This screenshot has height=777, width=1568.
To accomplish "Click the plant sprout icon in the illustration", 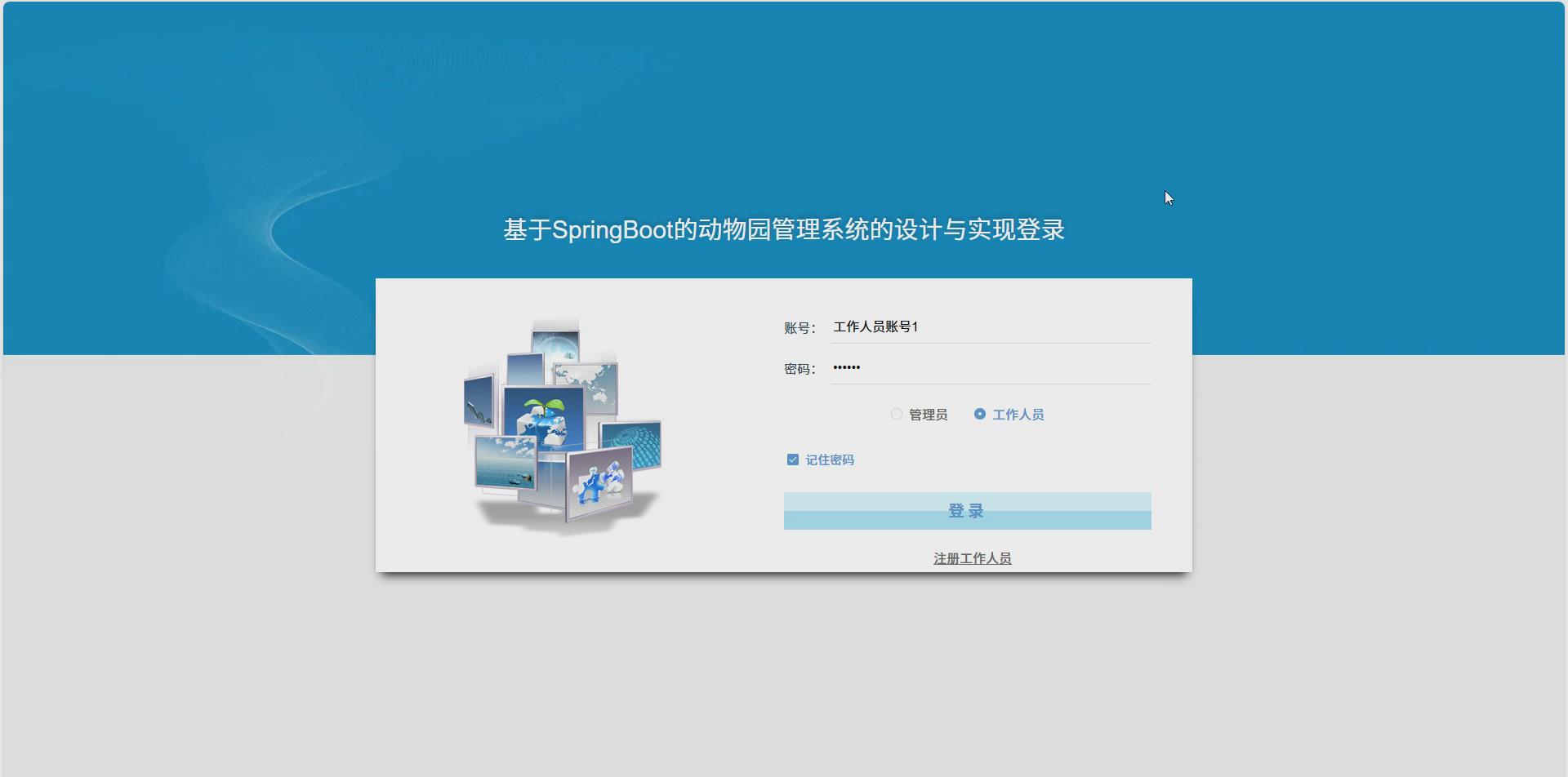I will [x=546, y=404].
